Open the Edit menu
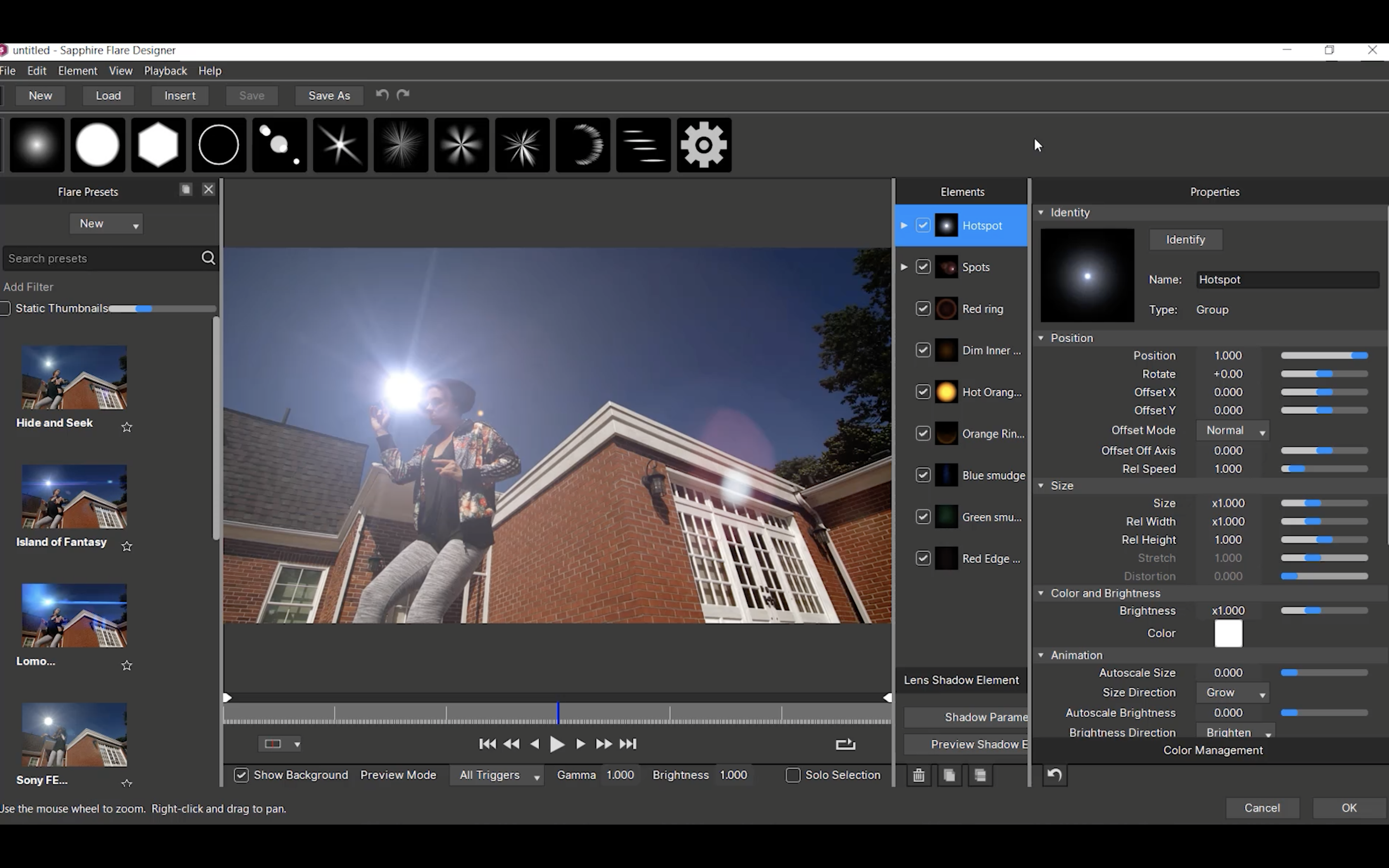The width and height of the screenshot is (1389, 868). [x=37, y=71]
